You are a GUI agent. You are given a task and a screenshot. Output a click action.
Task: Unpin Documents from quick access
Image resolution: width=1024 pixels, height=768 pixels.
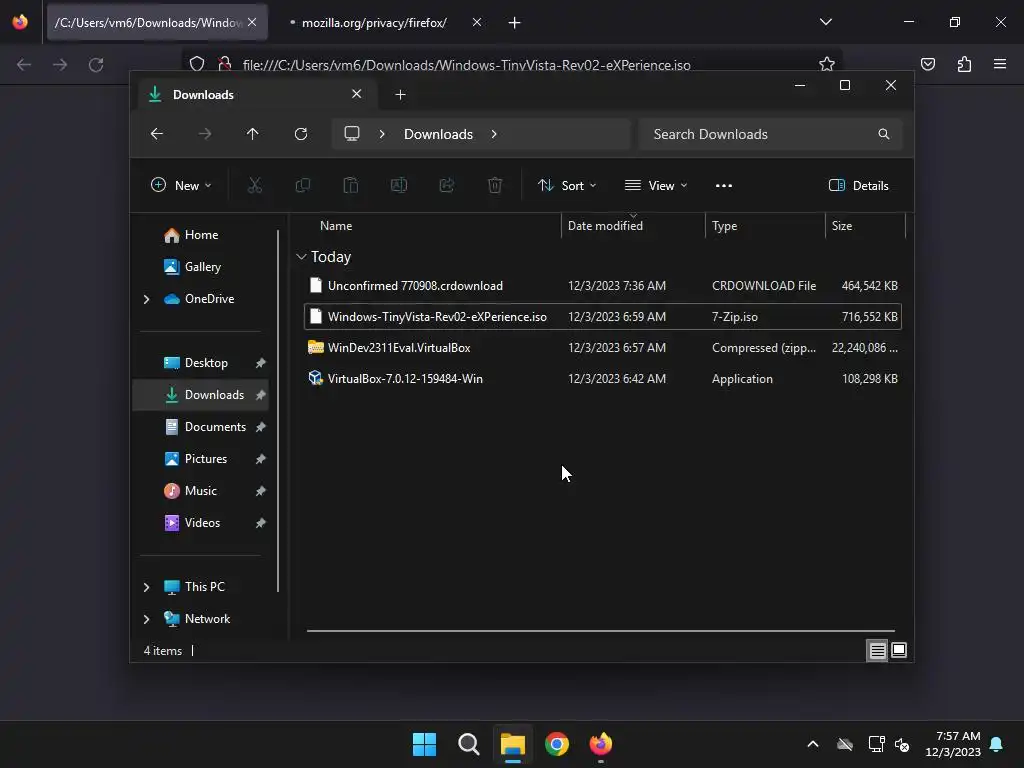click(261, 426)
